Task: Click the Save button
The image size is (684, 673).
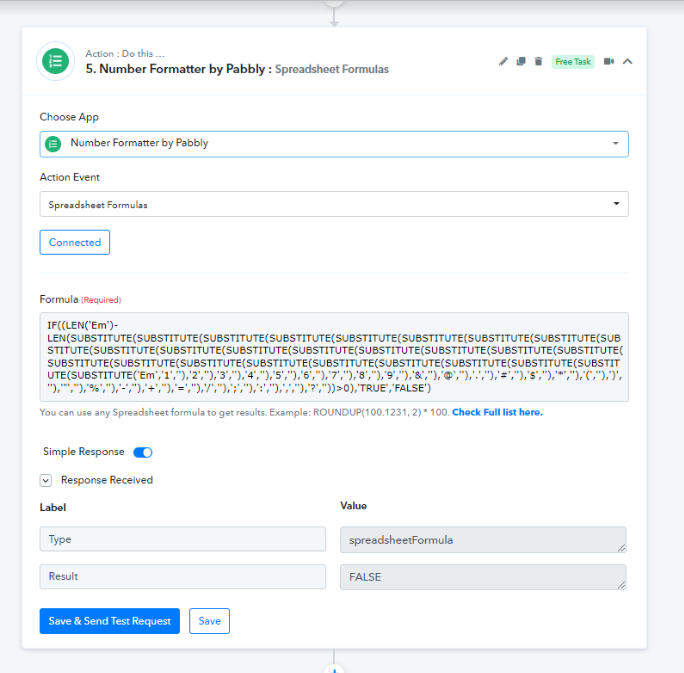Action: (209, 621)
